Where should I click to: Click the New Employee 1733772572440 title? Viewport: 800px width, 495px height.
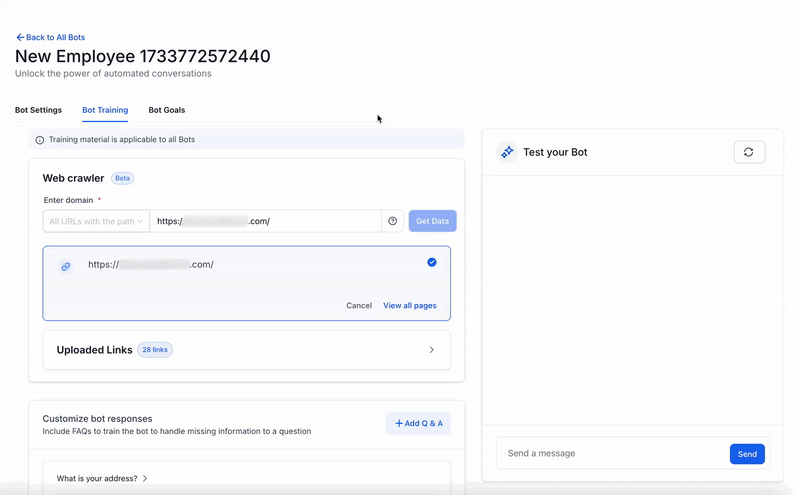point(143,56)
